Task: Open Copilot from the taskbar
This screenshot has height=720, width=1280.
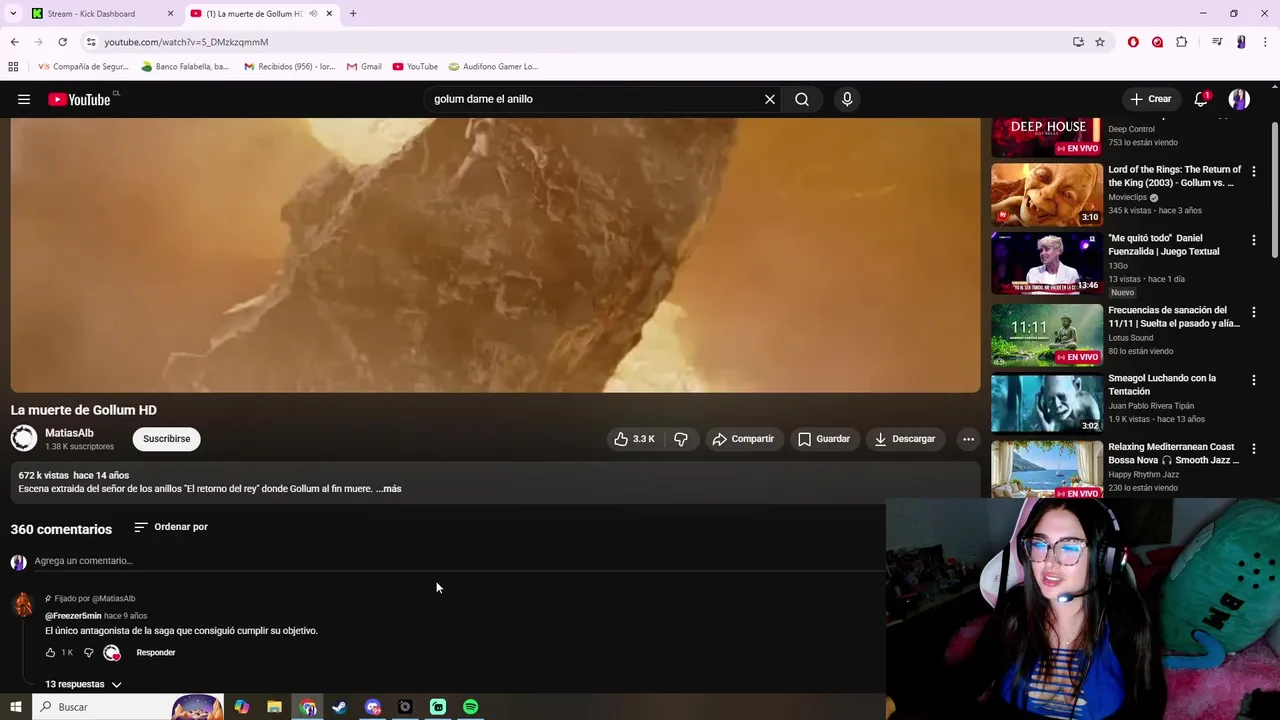Action: coord(242,707)
